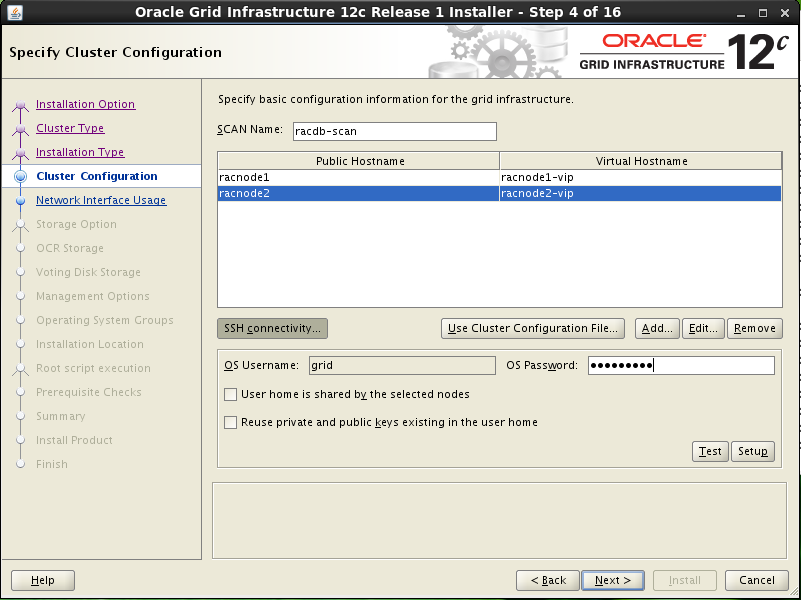The height and width of the screenshot is (600, 801).
Task: Proceed with the Next button
Action: pyautogui.click(x=613, y=581)
